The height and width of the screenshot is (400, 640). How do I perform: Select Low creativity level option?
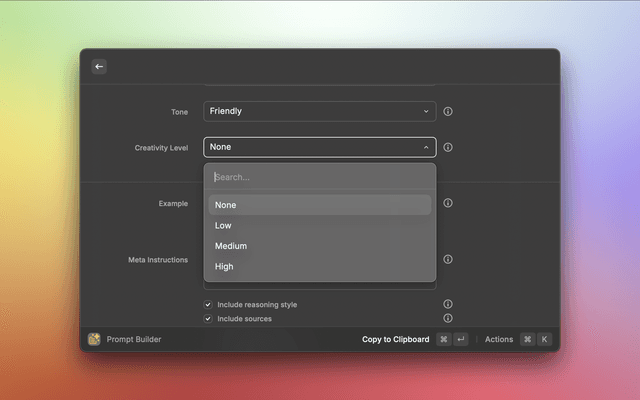tap(319, 226)
